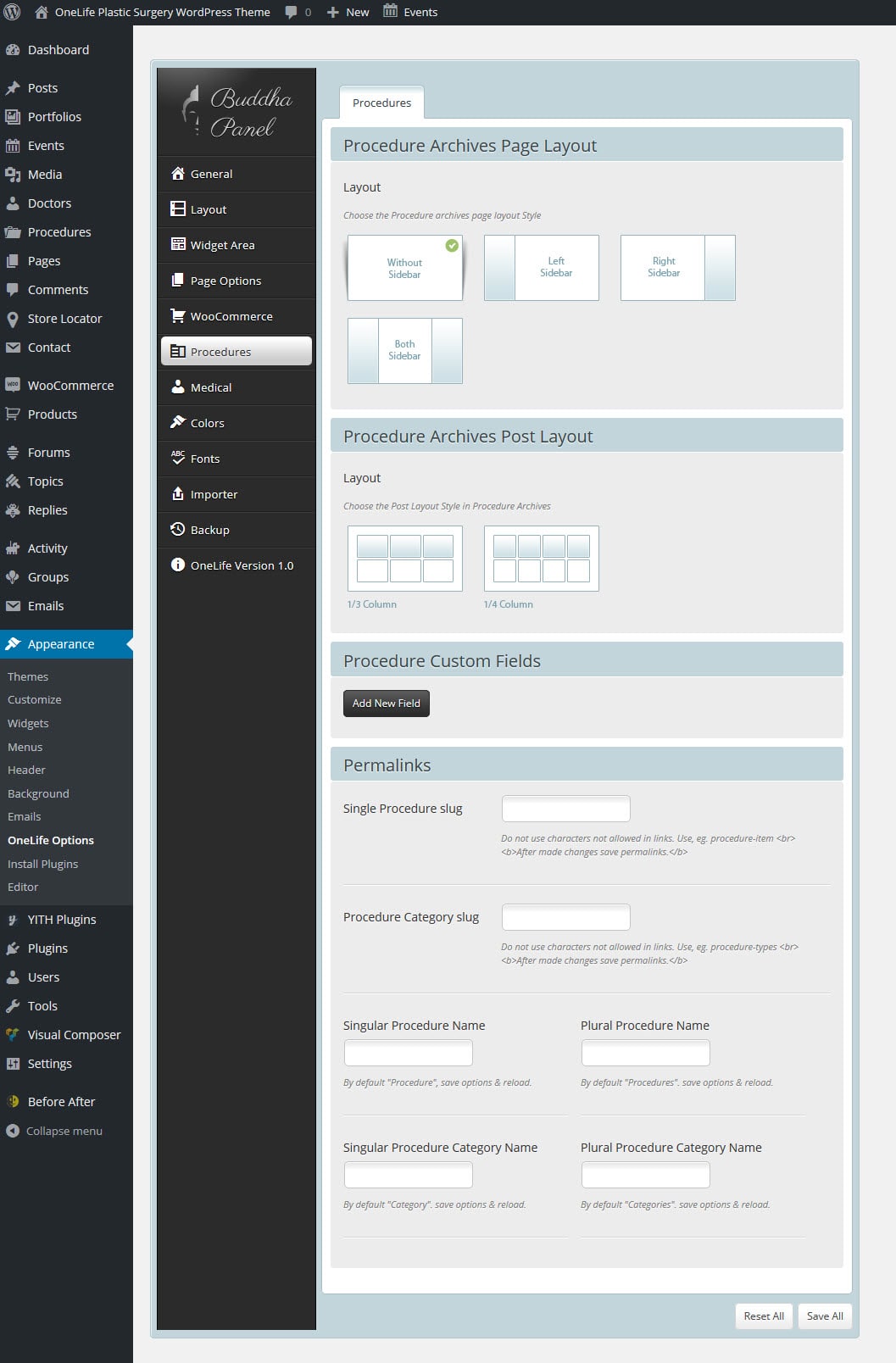Click the WooCommerce cart icon in Buddha Panel
Viewport: 896px width, 1363px height.
click(x=178, y=316)
